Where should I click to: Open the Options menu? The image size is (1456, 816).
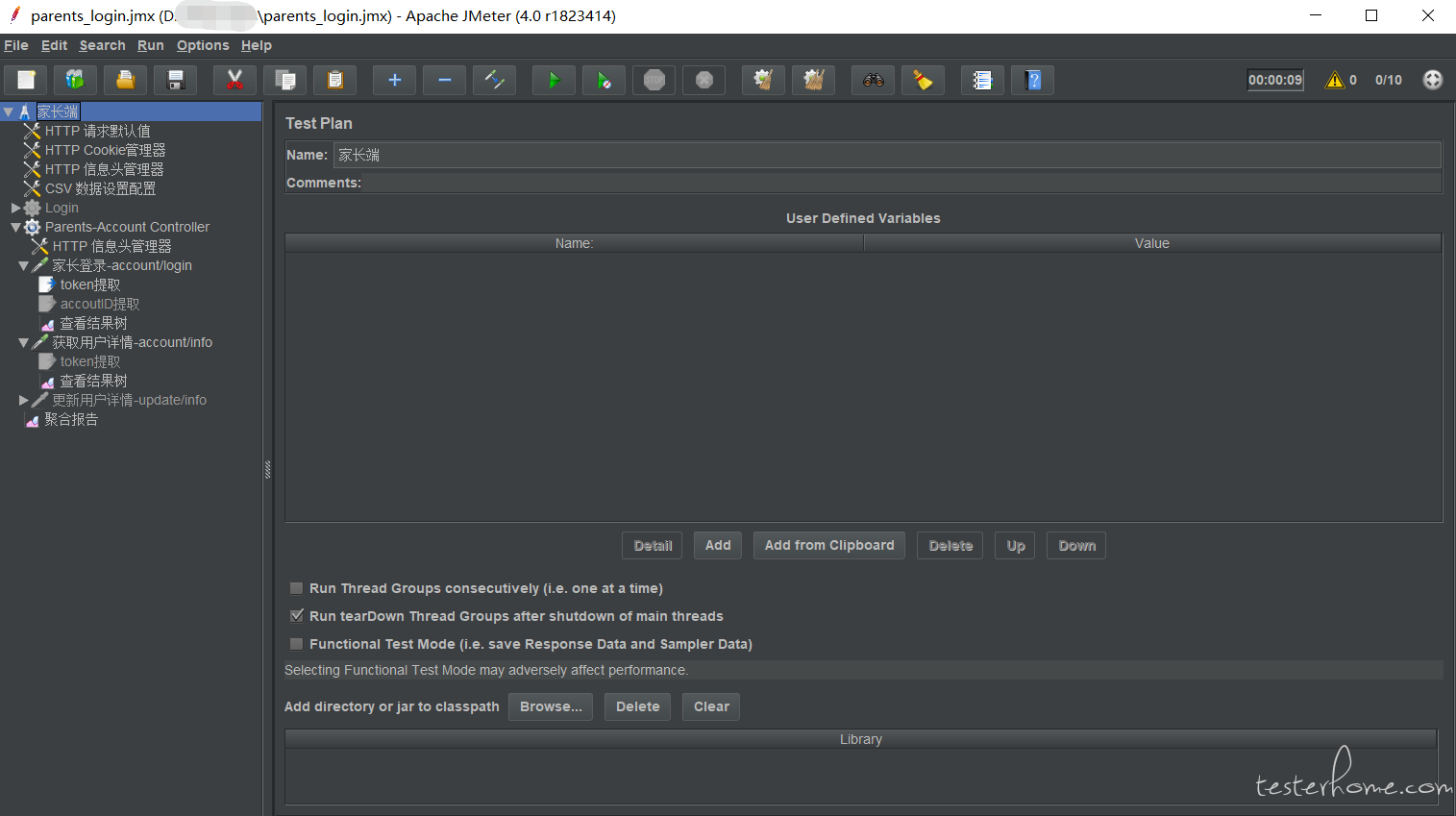[203, 45]
